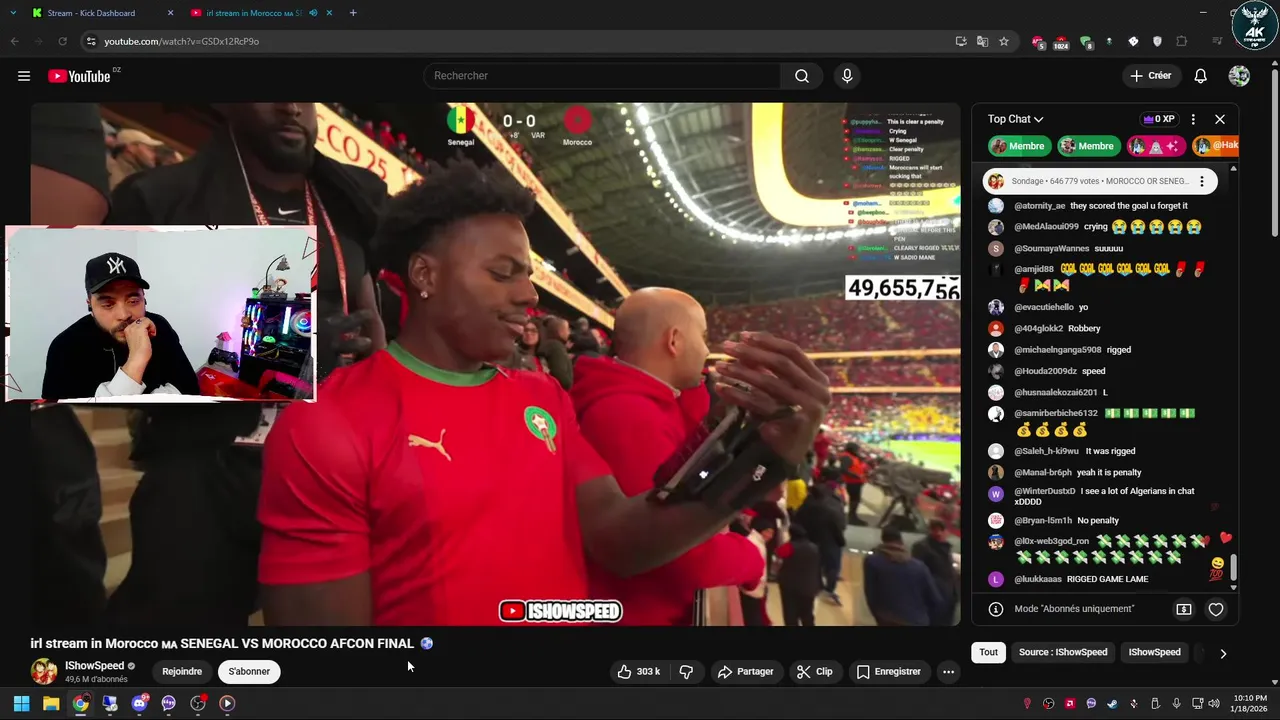This screenshot has height=720, width=1280.
Task: Click the URL address bar
Action: tap(520, 41)
